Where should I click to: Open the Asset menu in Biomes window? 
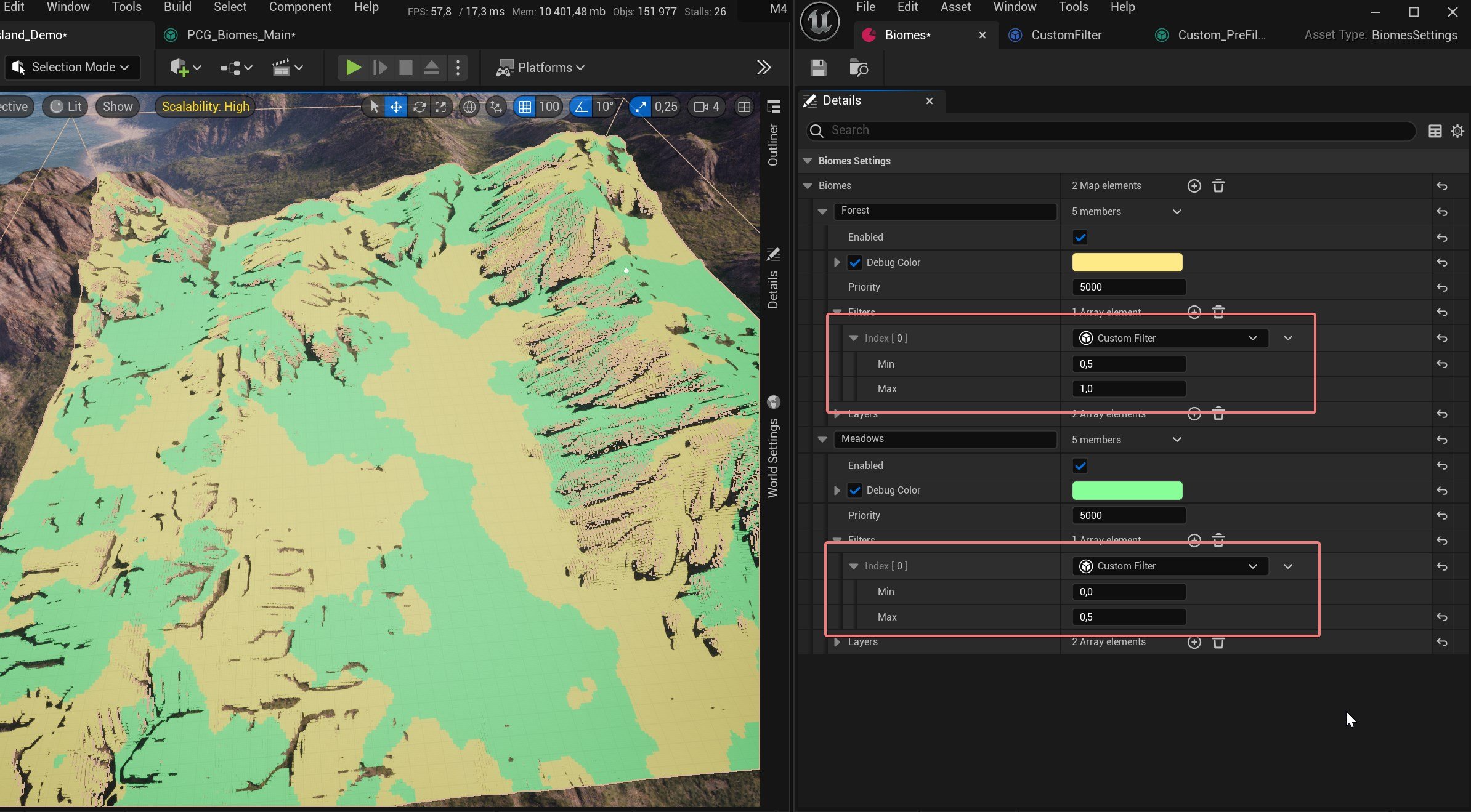click(955, 7)
